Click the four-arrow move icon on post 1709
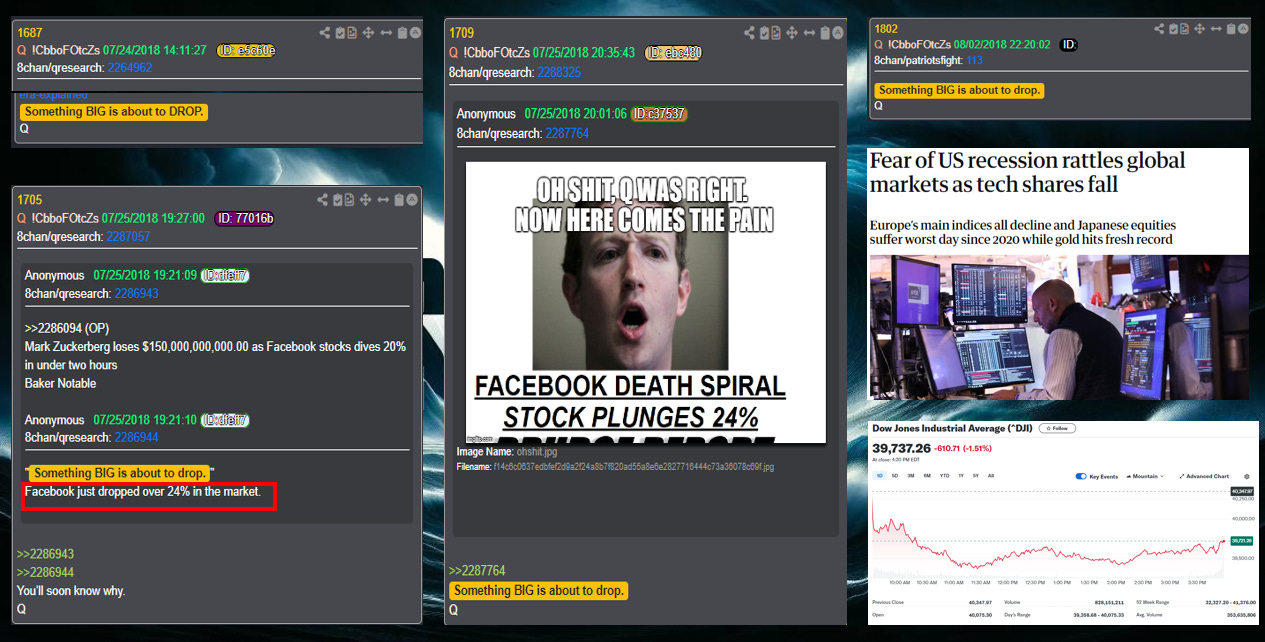 792,33
